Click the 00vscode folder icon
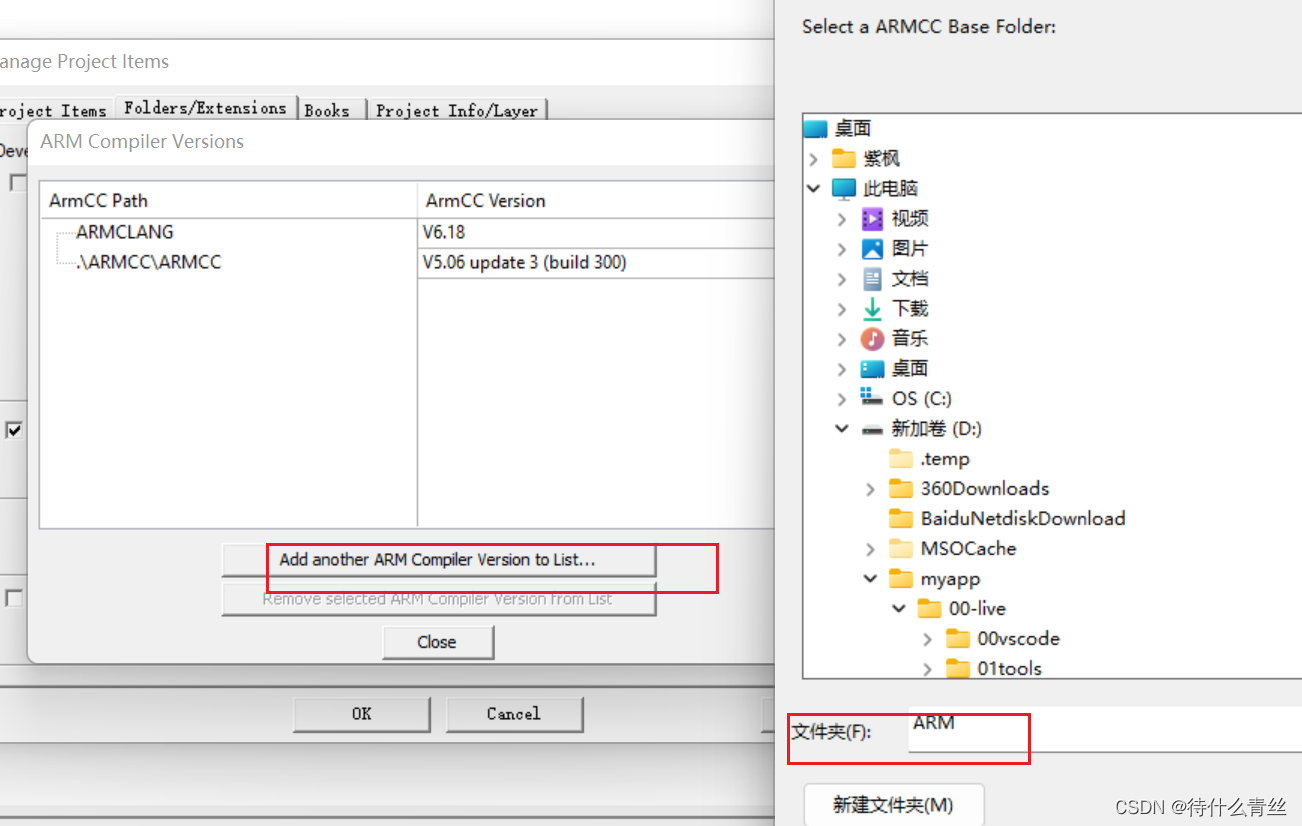This screenshot has height=826, width=1302. click(x=958, y=638)
